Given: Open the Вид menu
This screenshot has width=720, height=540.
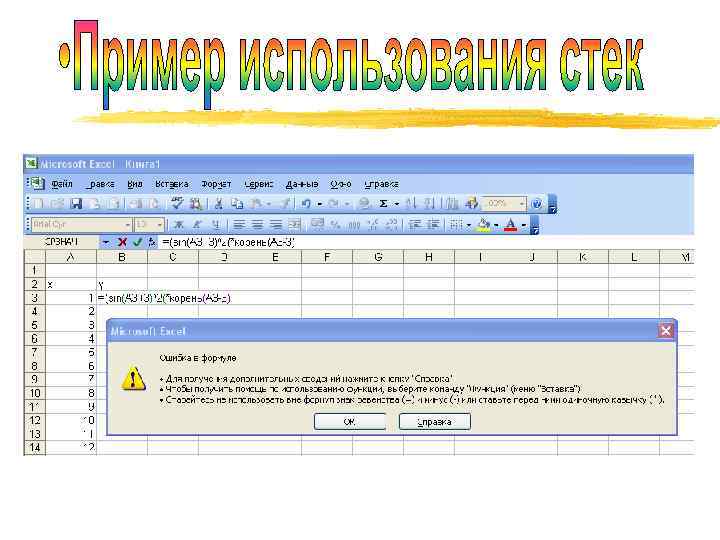Looking at the screenshot, I should pos(135,184).
